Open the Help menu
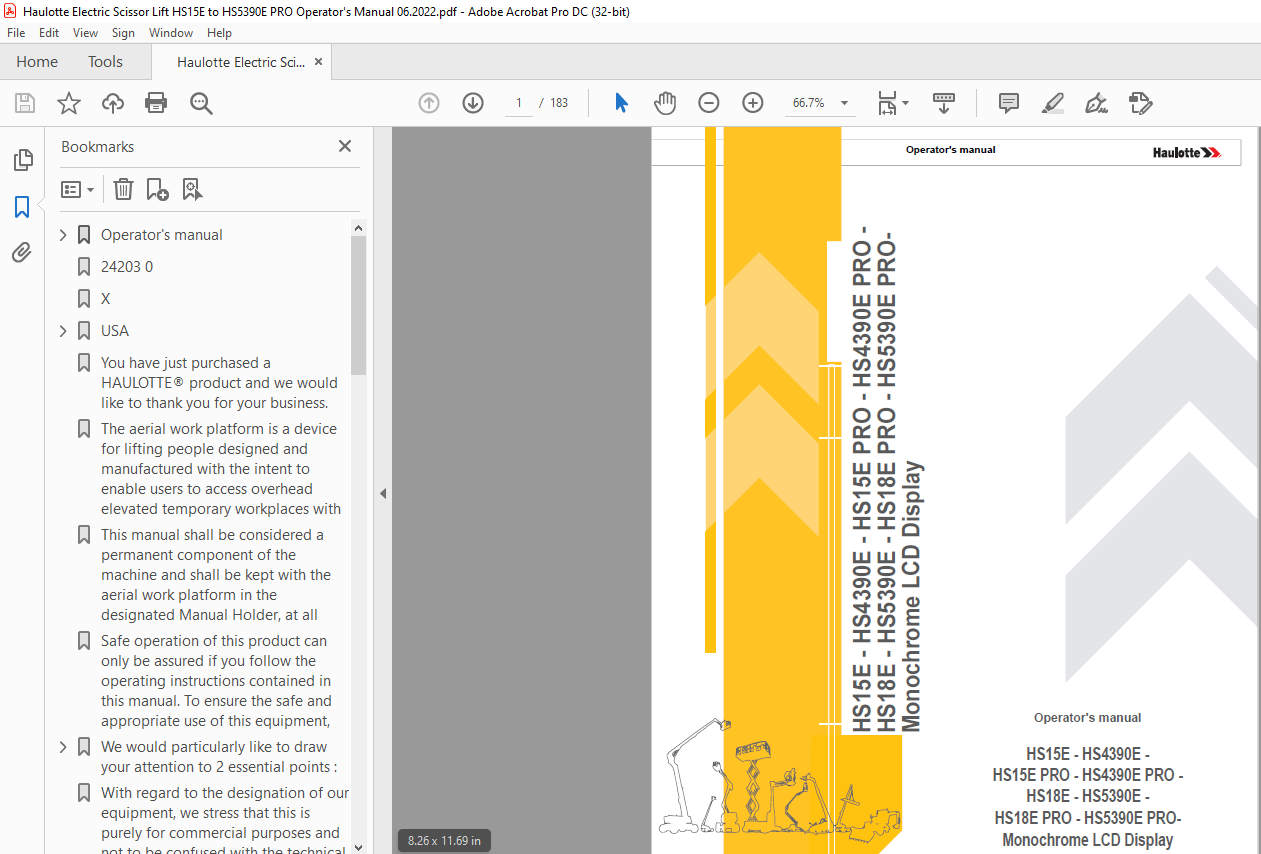Viewport: 1261px width, 854px height. [219, 33]
